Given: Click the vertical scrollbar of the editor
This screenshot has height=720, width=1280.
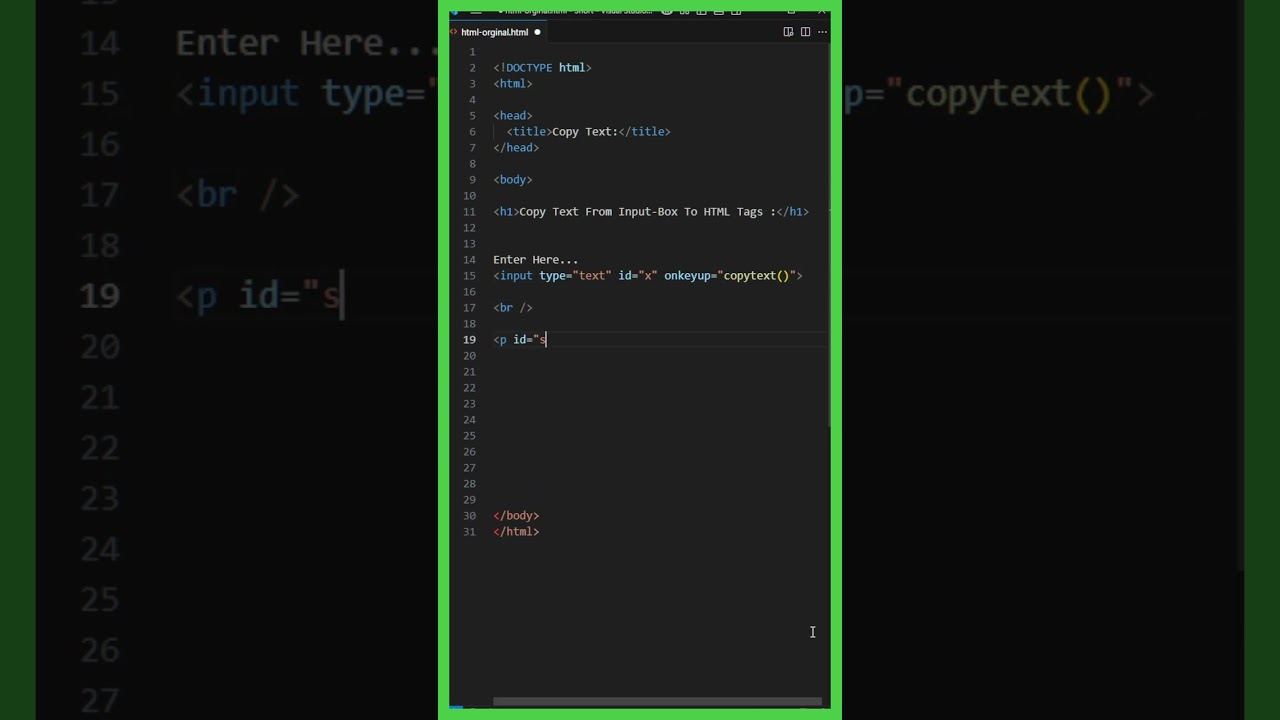Looking at the screenshot, I should coord(827,235).
